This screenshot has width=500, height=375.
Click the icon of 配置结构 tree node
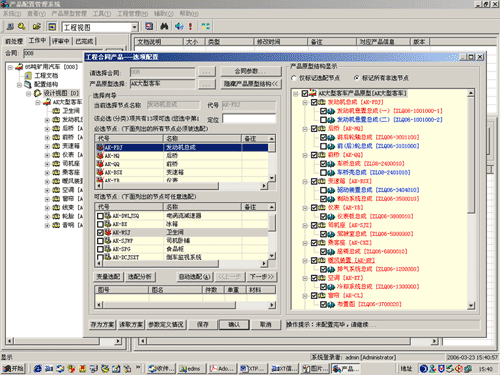point(28,84)
